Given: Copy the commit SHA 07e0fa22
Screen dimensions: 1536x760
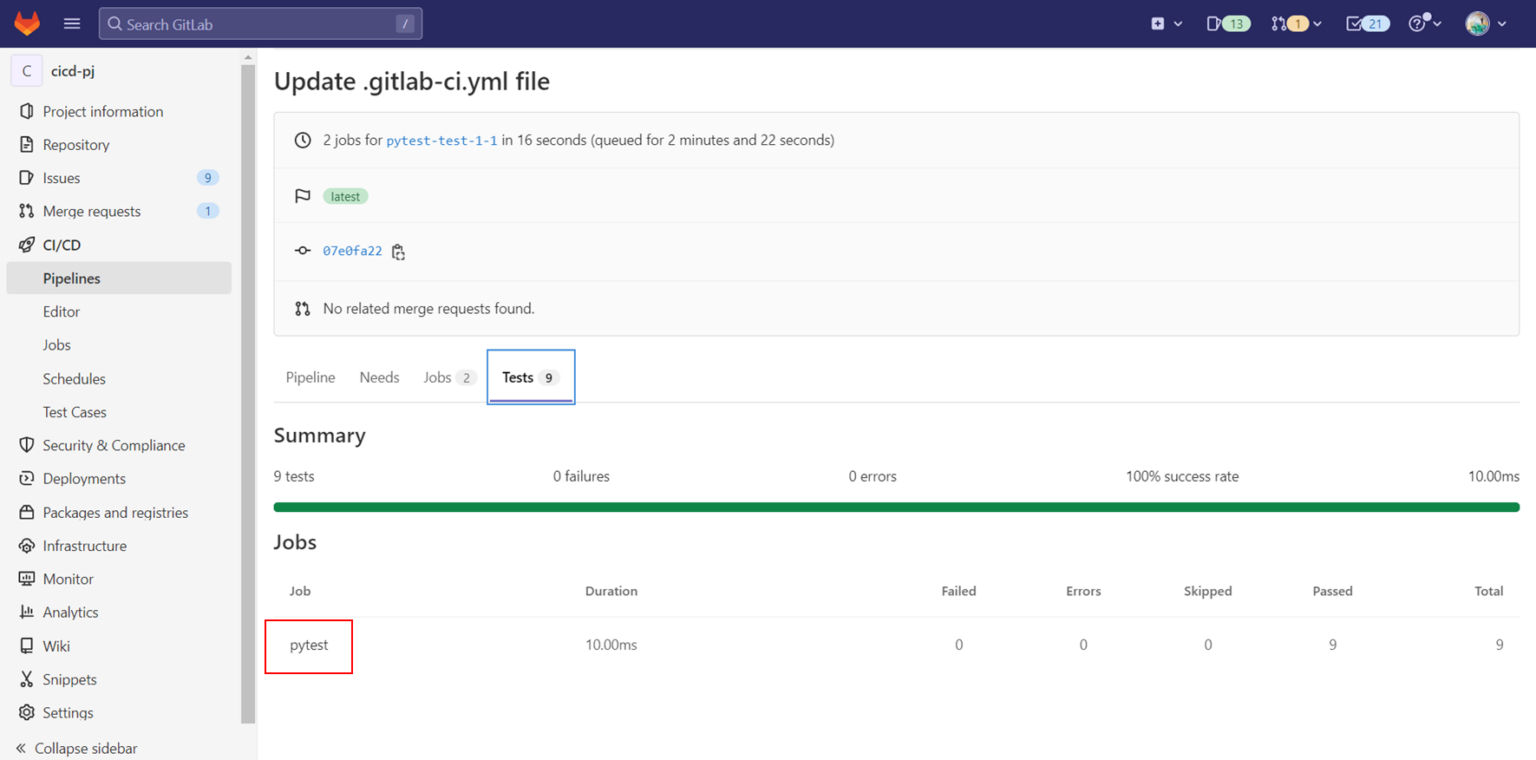Looking at the screenshot, I should pyautogui.click(x=397, y=251).
